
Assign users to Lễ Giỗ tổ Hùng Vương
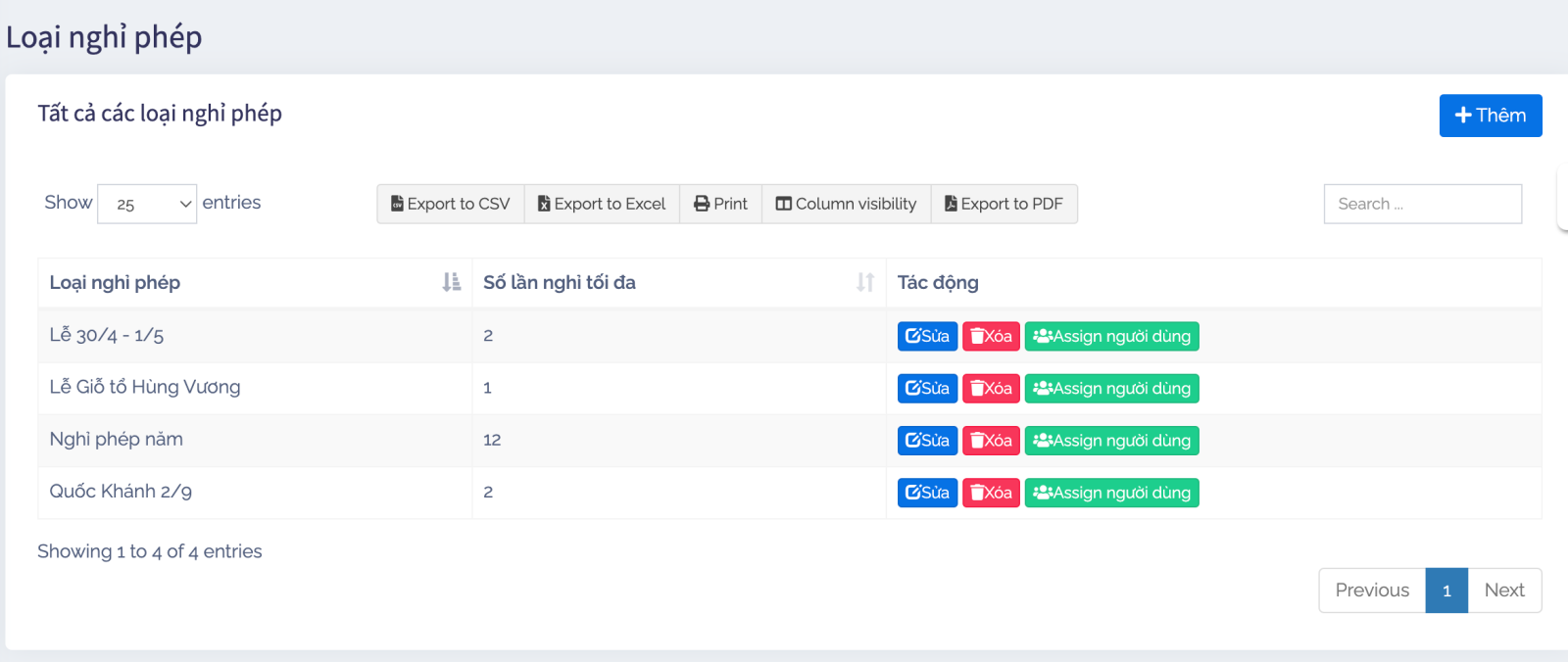(x=1111, y=389)
